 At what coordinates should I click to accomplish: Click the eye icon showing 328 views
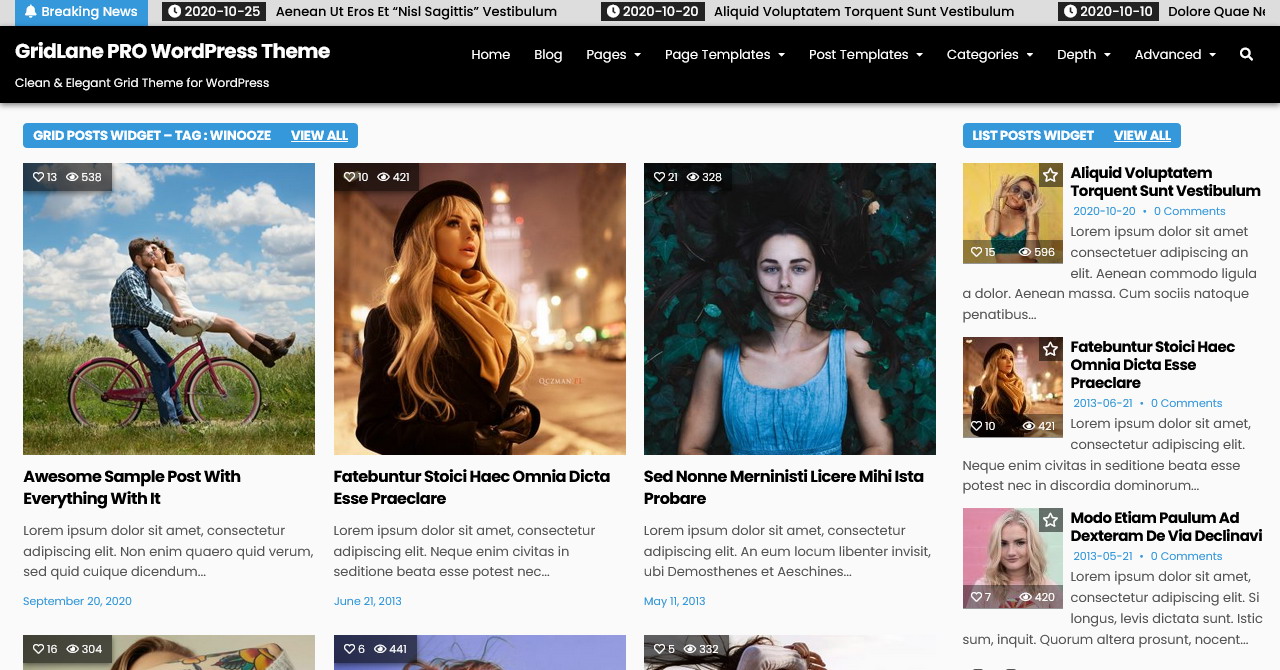coord(693,177)
